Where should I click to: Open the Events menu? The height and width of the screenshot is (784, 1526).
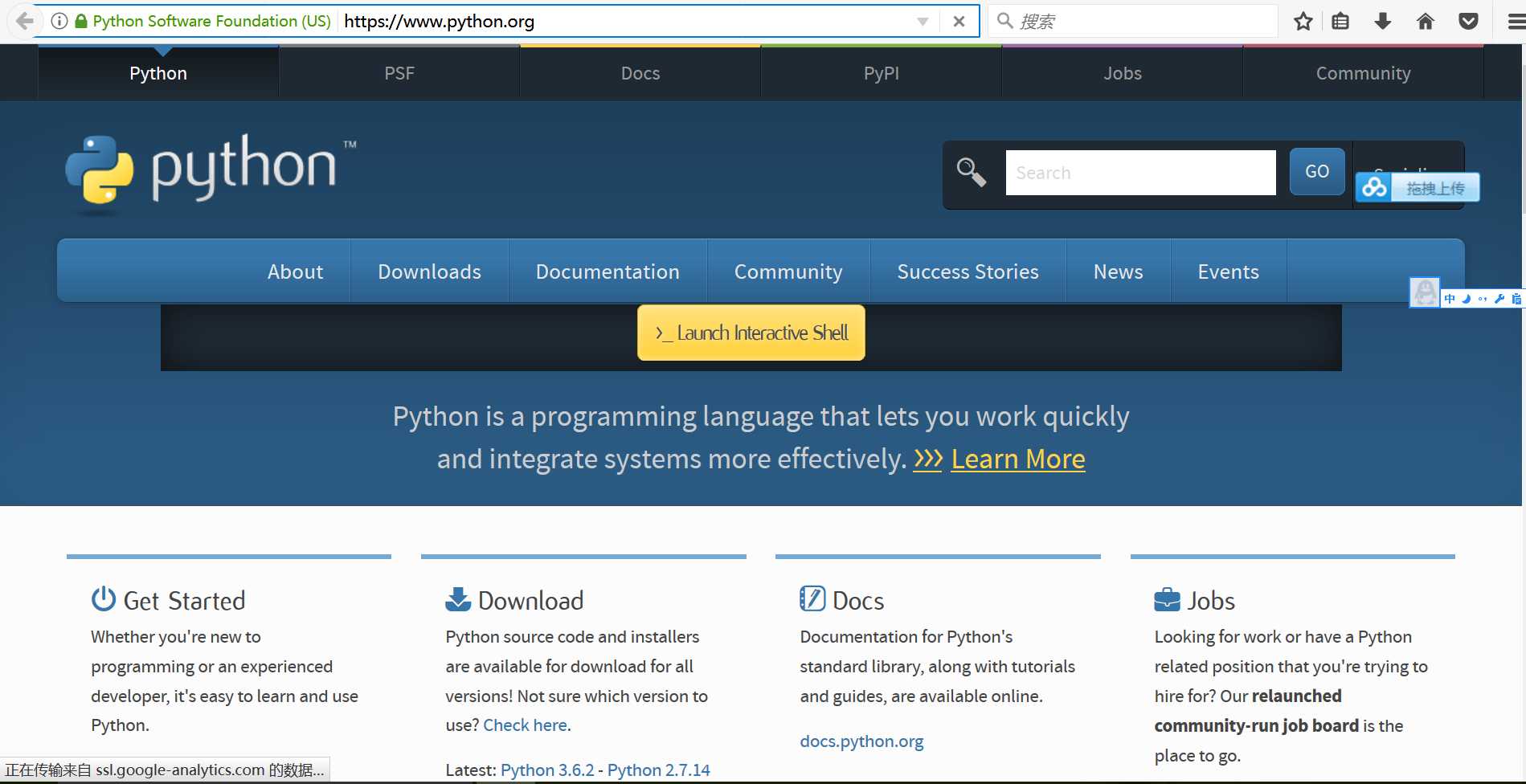(1229, 272)
